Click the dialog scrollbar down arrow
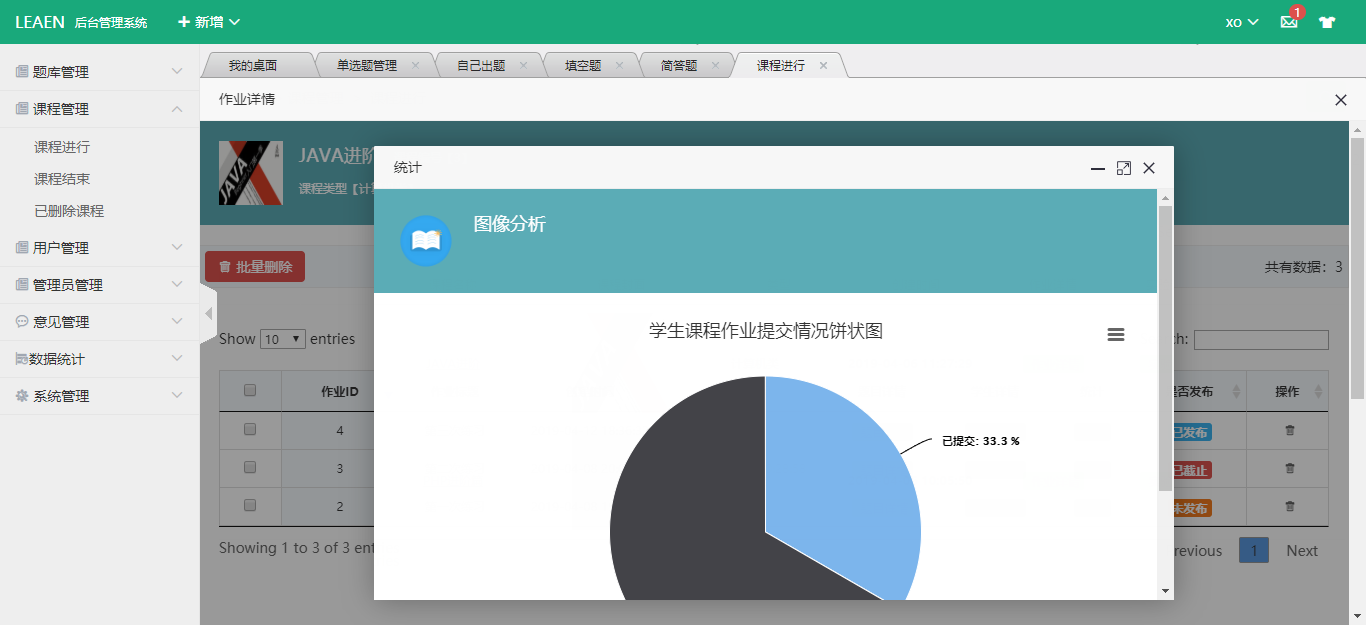The height and width of the screenshot is (625, 1366). [x=1165, y=591]
